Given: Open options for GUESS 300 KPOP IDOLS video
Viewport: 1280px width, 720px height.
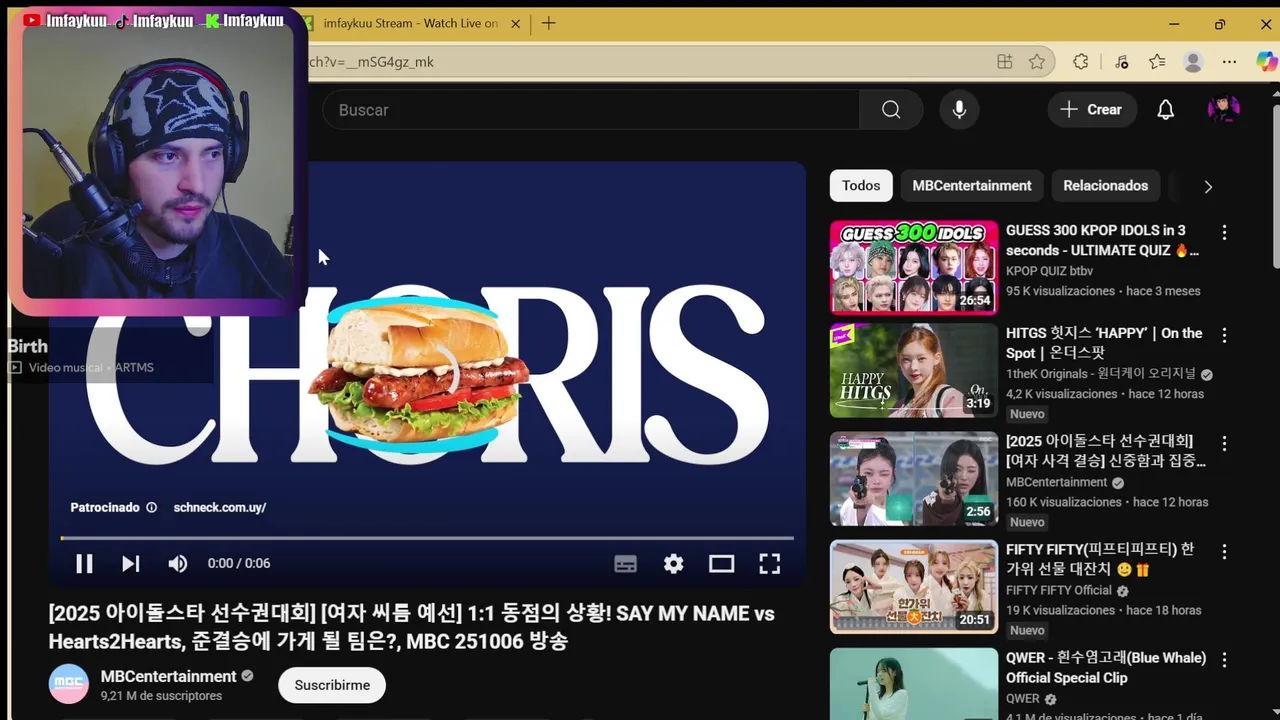Looking at the screenshot, I should 1224,232.
